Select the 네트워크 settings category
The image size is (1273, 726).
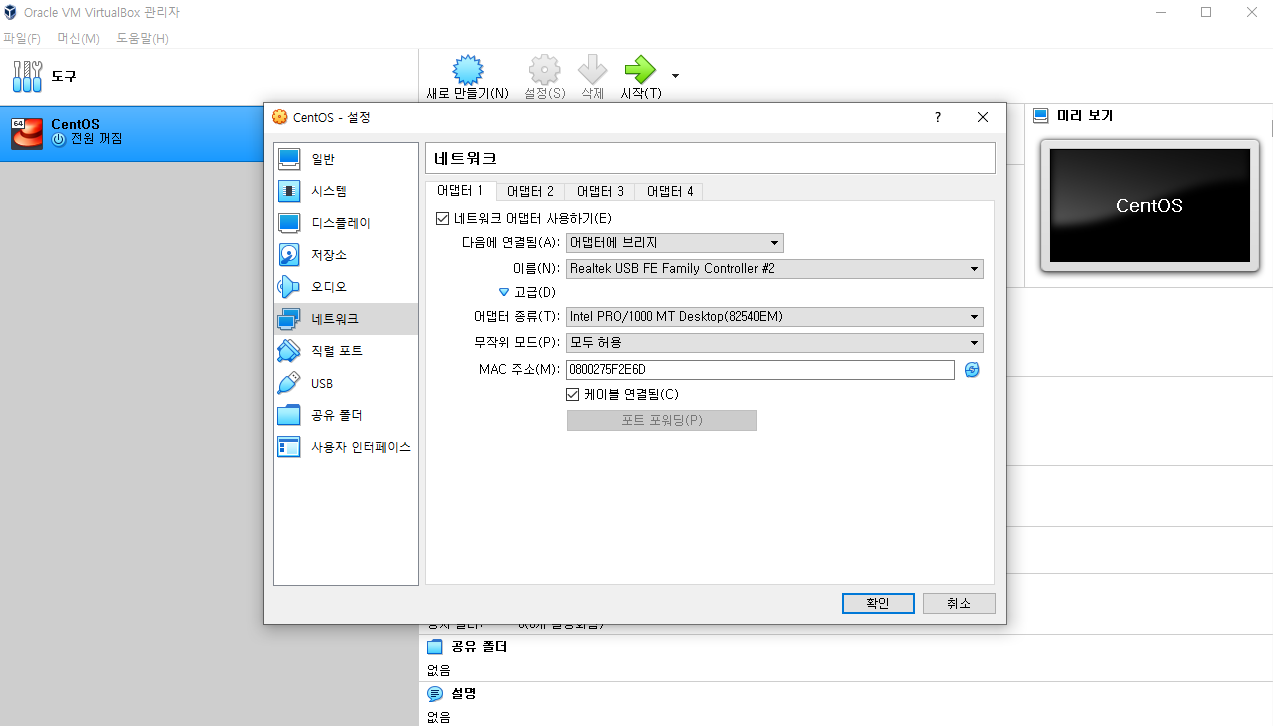tap(346, 319)
